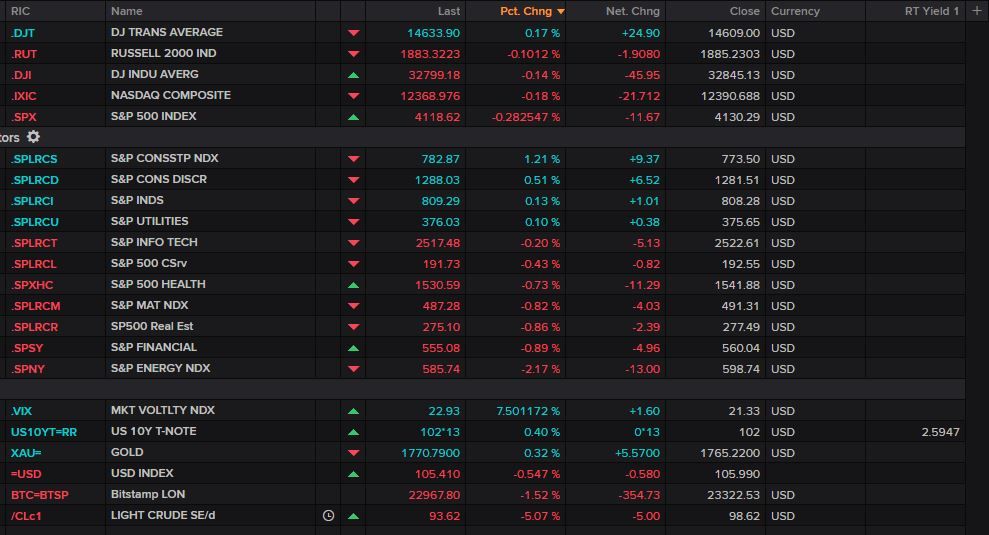Click the down arrow indicator for S&P INFO TECH

(x=353, y=243)
